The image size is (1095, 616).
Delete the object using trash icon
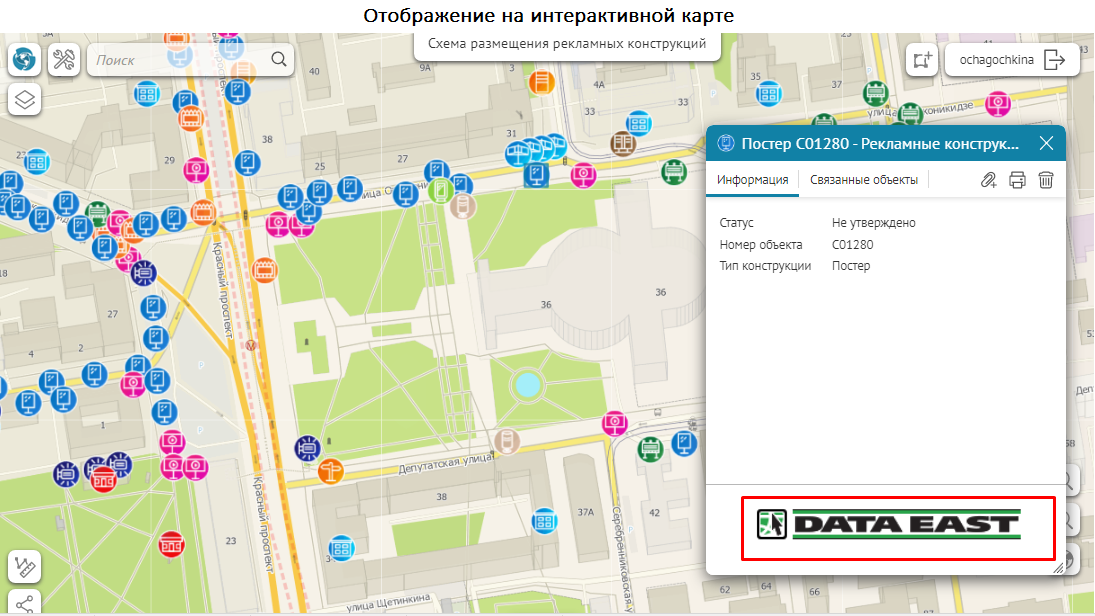point(1046,180)
